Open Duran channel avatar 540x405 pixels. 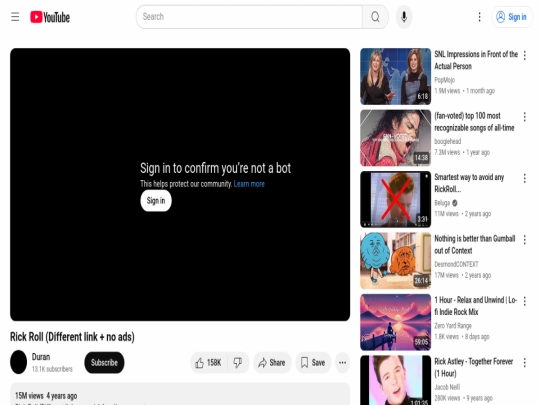click(x=19, y=362)
